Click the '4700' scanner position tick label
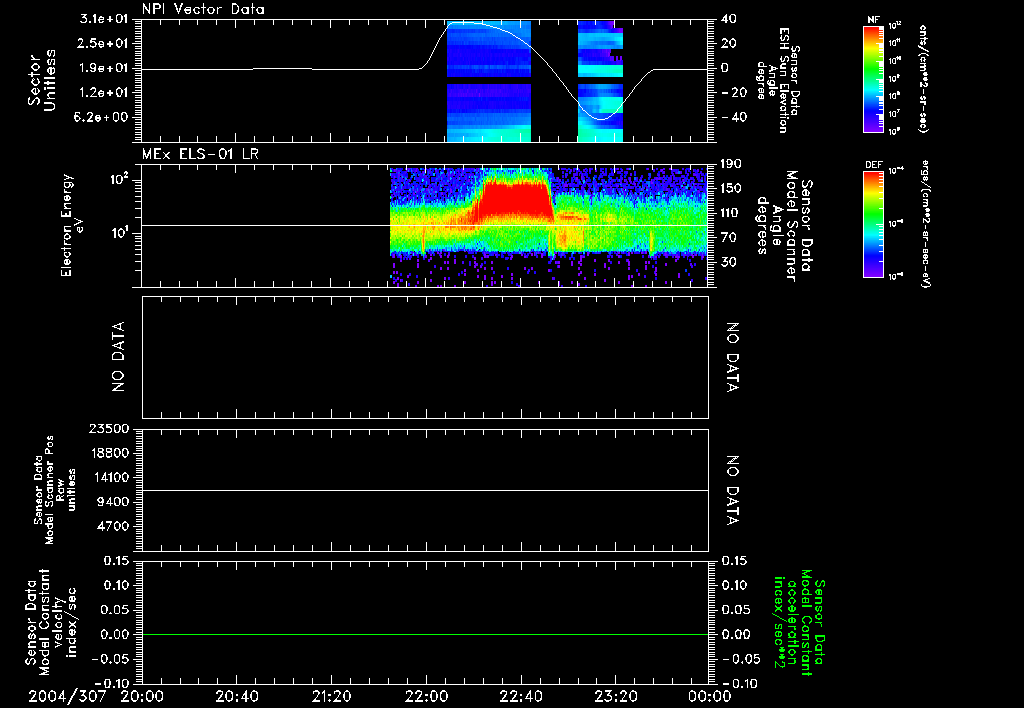This screenshot has width=1024, height=708. [x=113, y=526]
